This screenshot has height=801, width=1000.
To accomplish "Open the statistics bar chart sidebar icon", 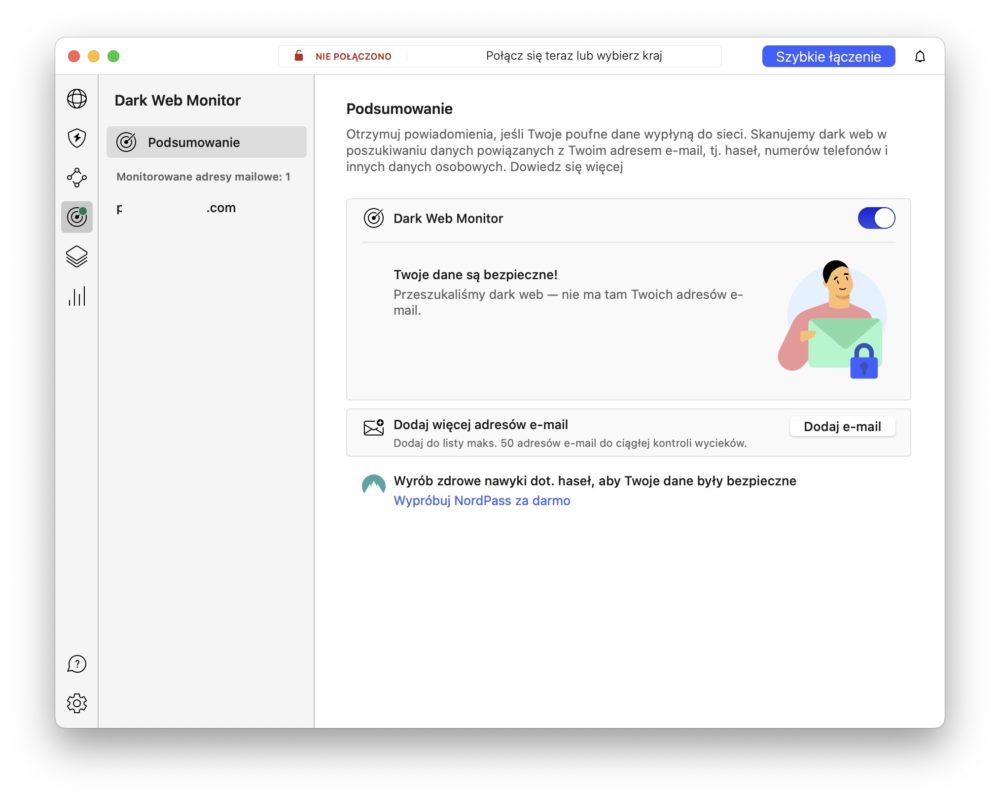I will tap(77, 296).
